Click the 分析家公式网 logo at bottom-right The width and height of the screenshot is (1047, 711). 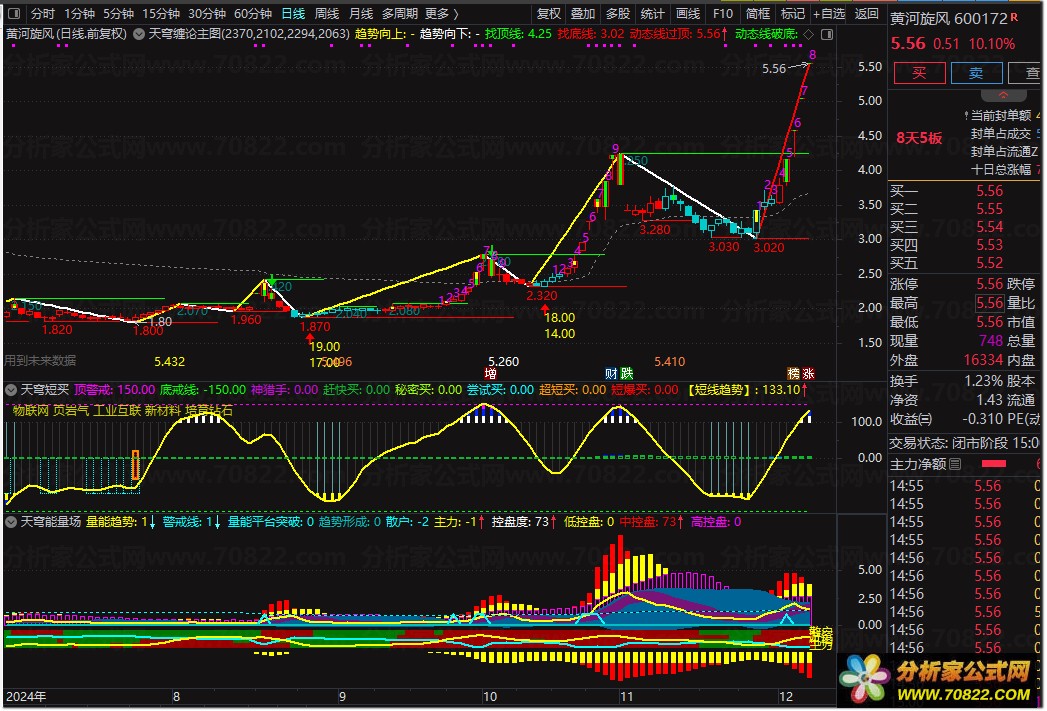pyautogui.click(x=941, y=680)
